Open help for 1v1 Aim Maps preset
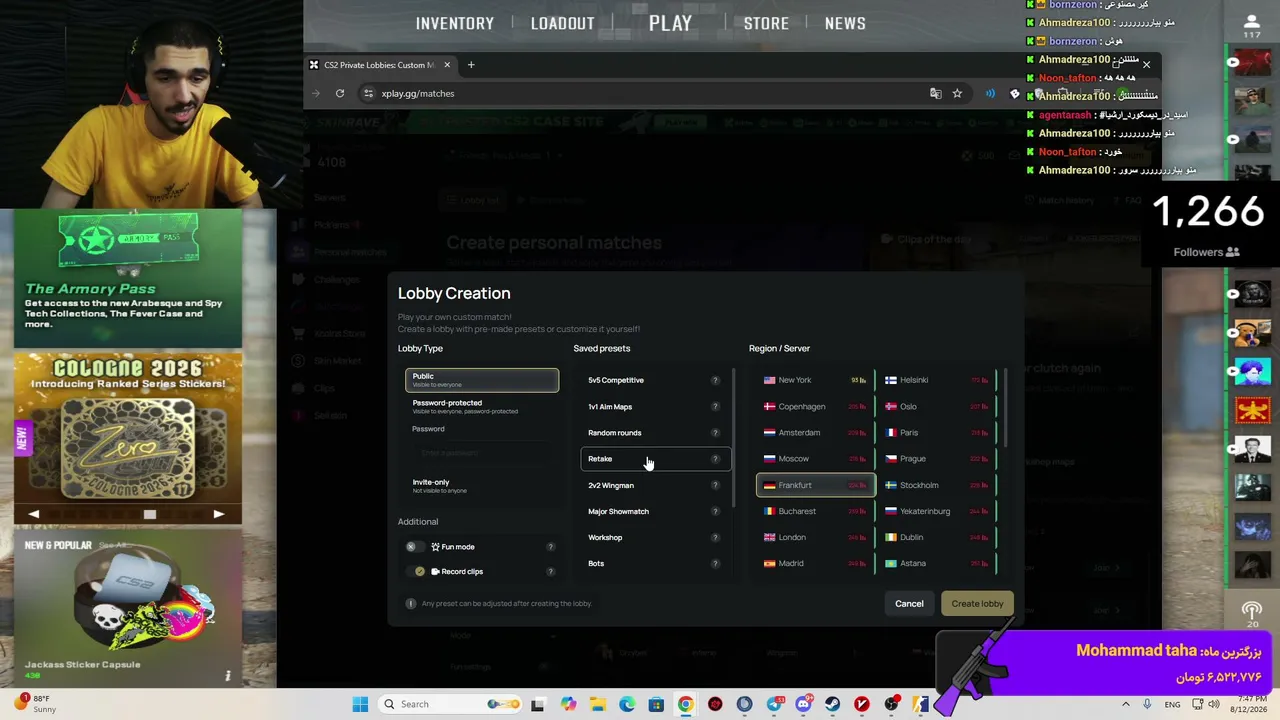 point(715,407)
